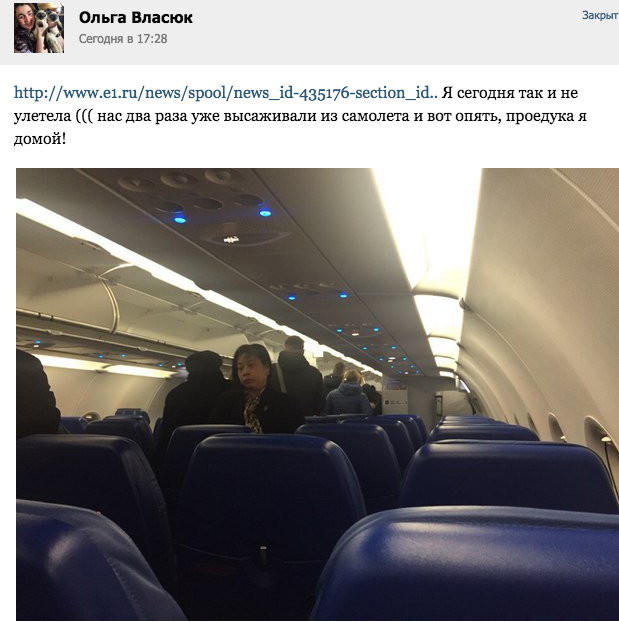Screen dimensions: 619x622
Task: Click the post text "Я сегодня так и не"
Action: (510, 92)
